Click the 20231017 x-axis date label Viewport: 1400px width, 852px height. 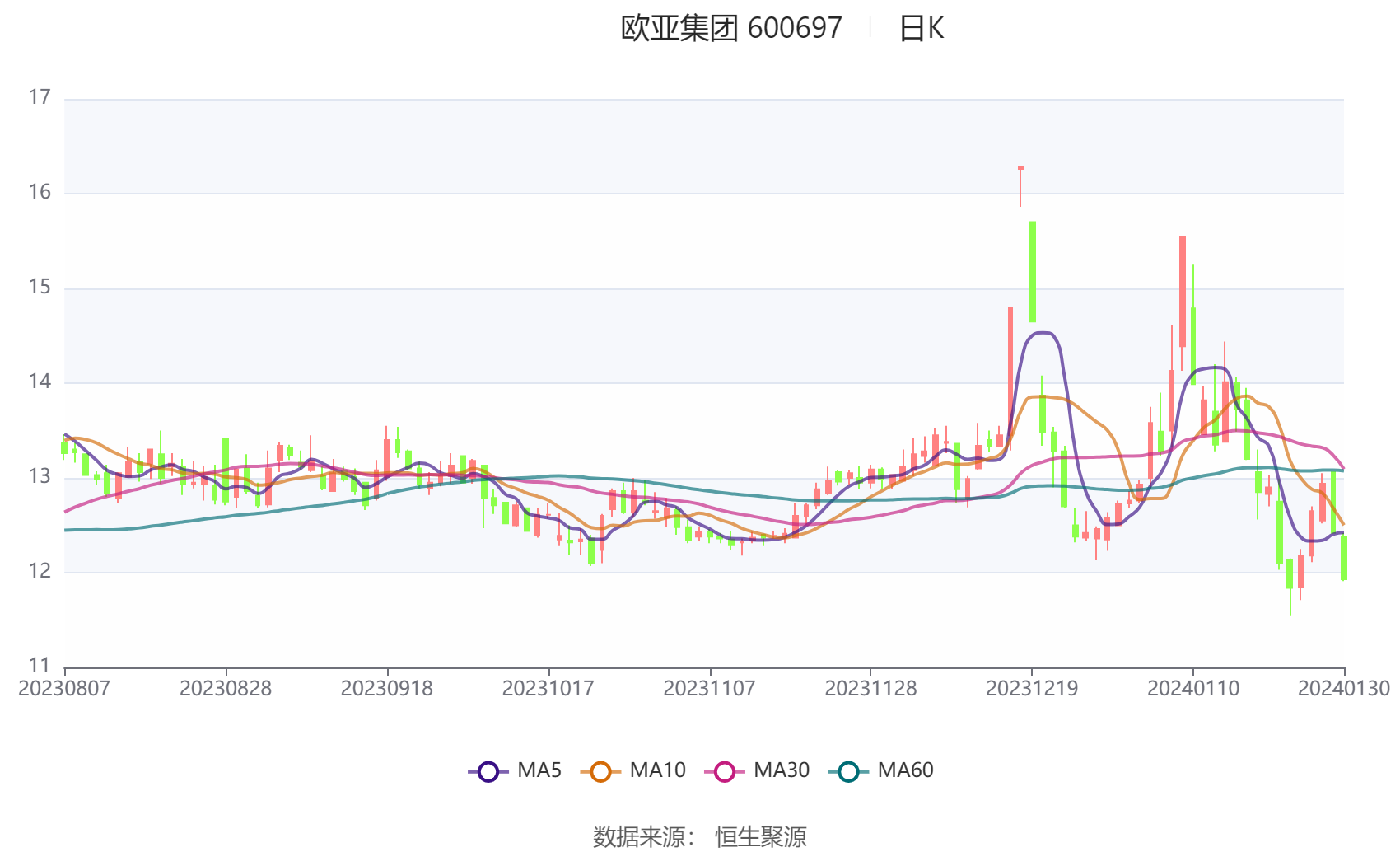pyautogui.click(x=548, y=689)
